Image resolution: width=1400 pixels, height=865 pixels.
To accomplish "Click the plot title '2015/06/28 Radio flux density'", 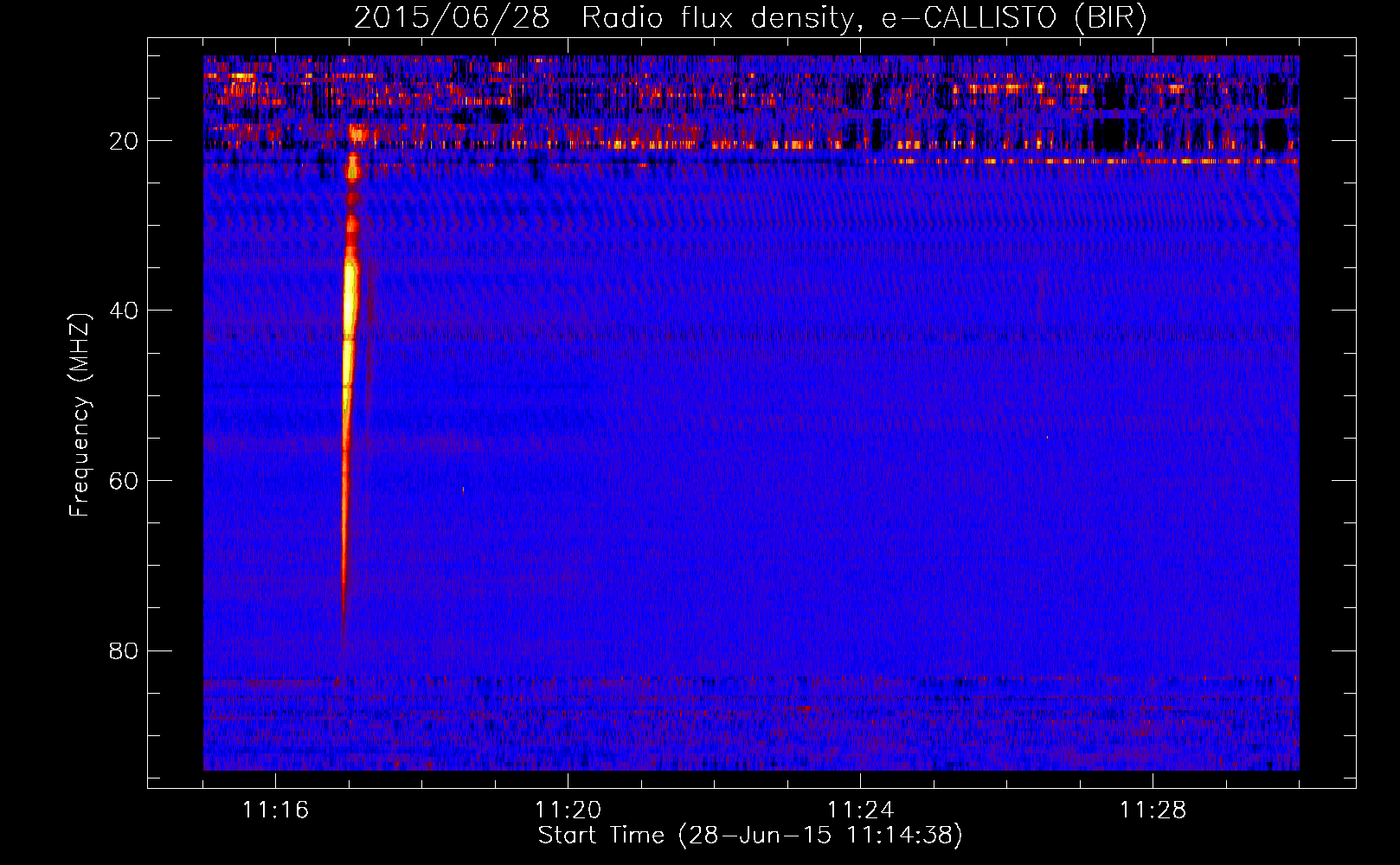I will tap(750, 18).
